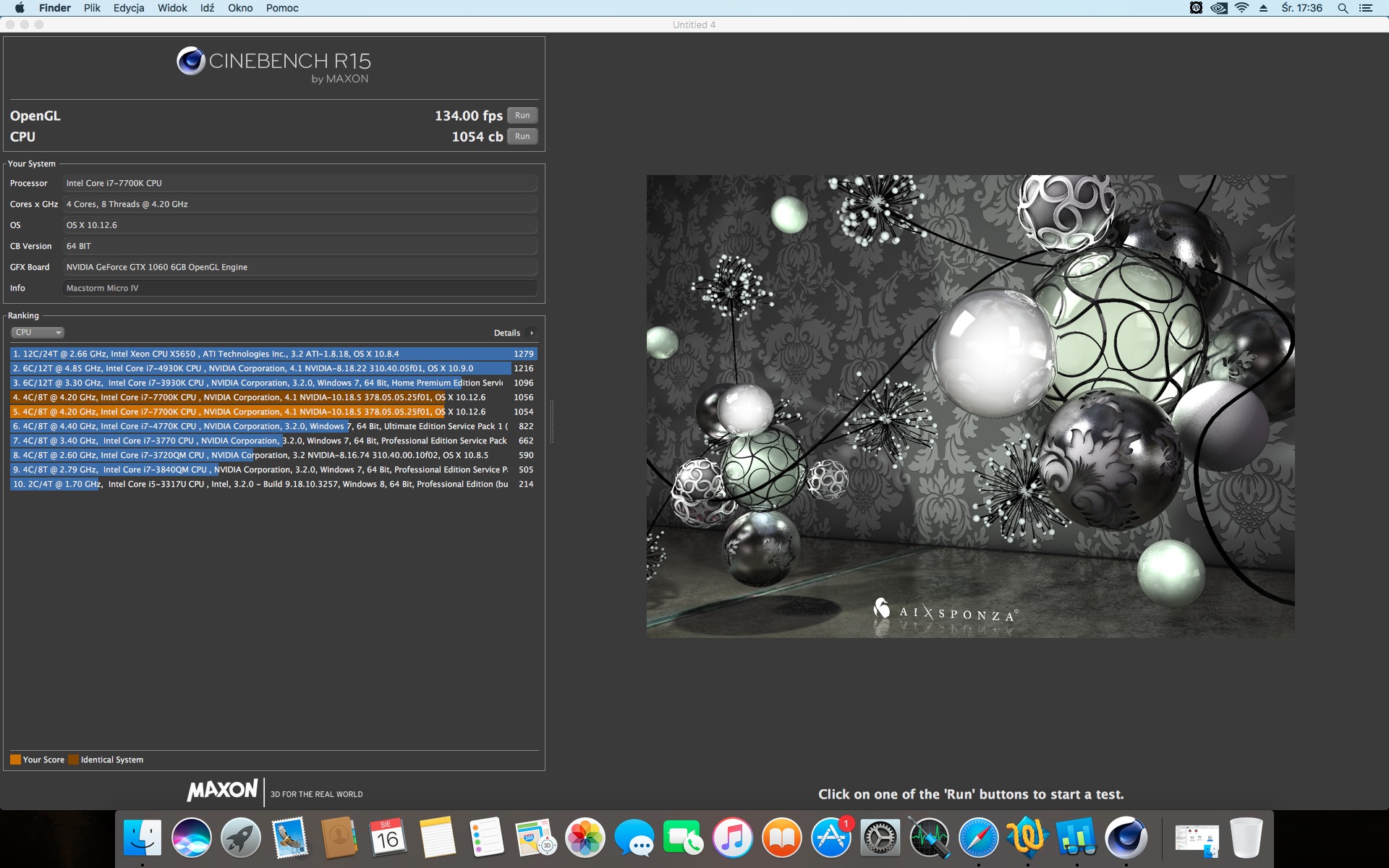
Task: Open the Photos app in the Dock
Action: (585, 838)
